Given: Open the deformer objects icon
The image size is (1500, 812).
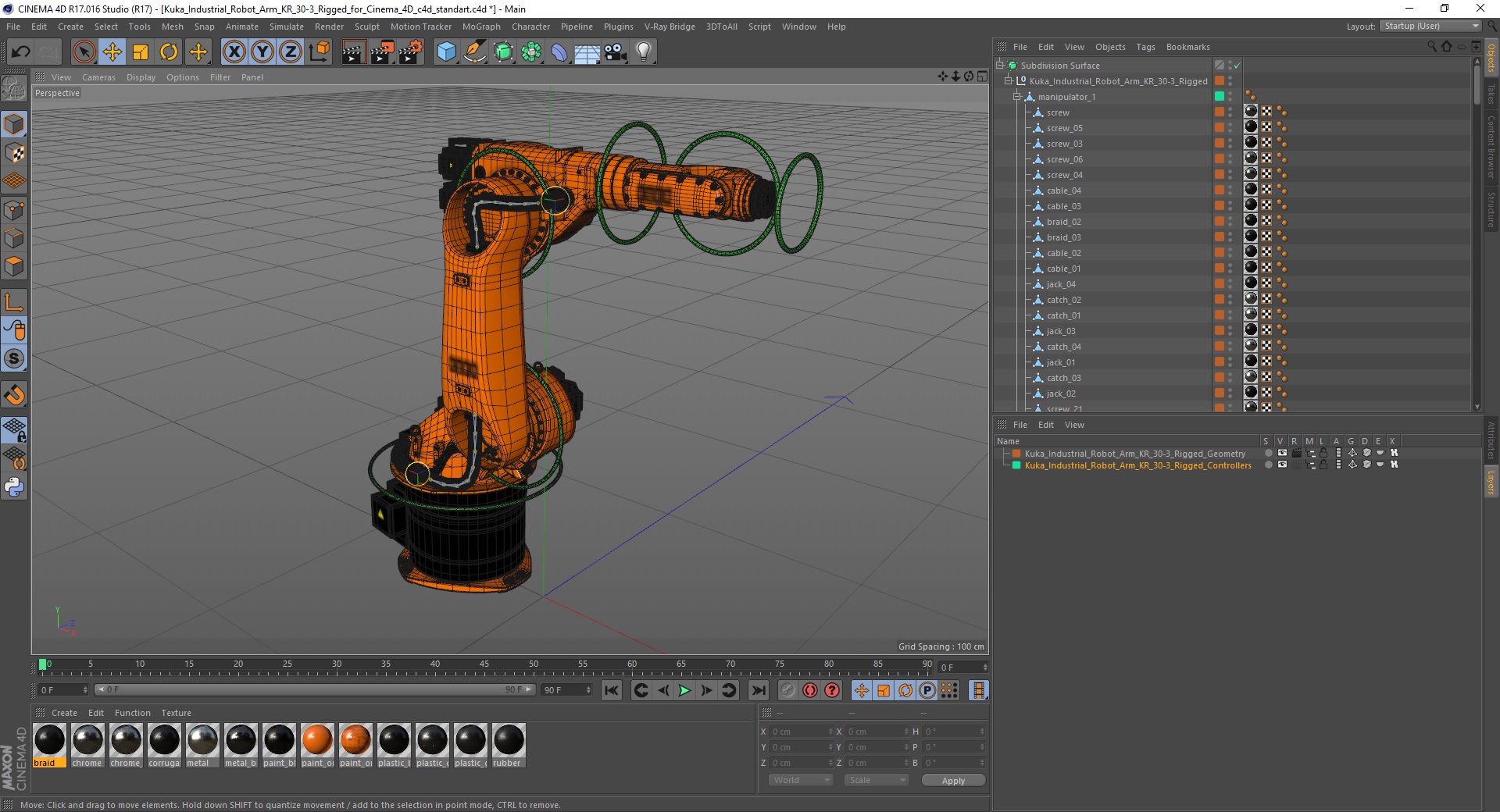Looking at the screenshot, I should [x=559, y=52].
